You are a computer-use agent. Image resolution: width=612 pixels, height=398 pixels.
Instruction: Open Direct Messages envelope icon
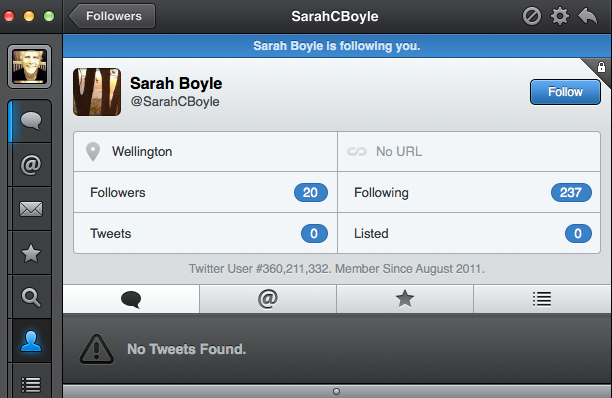pyautogui.click(x=30, y=209)
